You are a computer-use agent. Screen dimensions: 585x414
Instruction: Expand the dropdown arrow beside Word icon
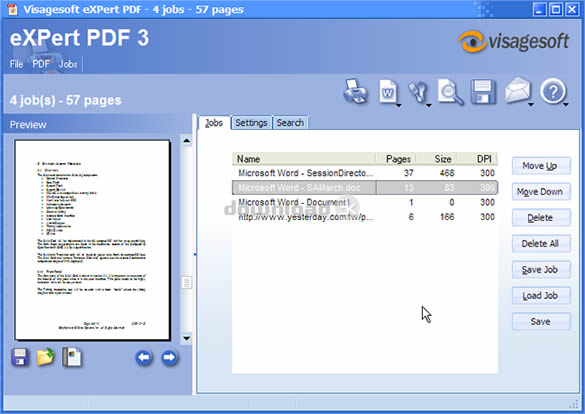coord(398,106)
